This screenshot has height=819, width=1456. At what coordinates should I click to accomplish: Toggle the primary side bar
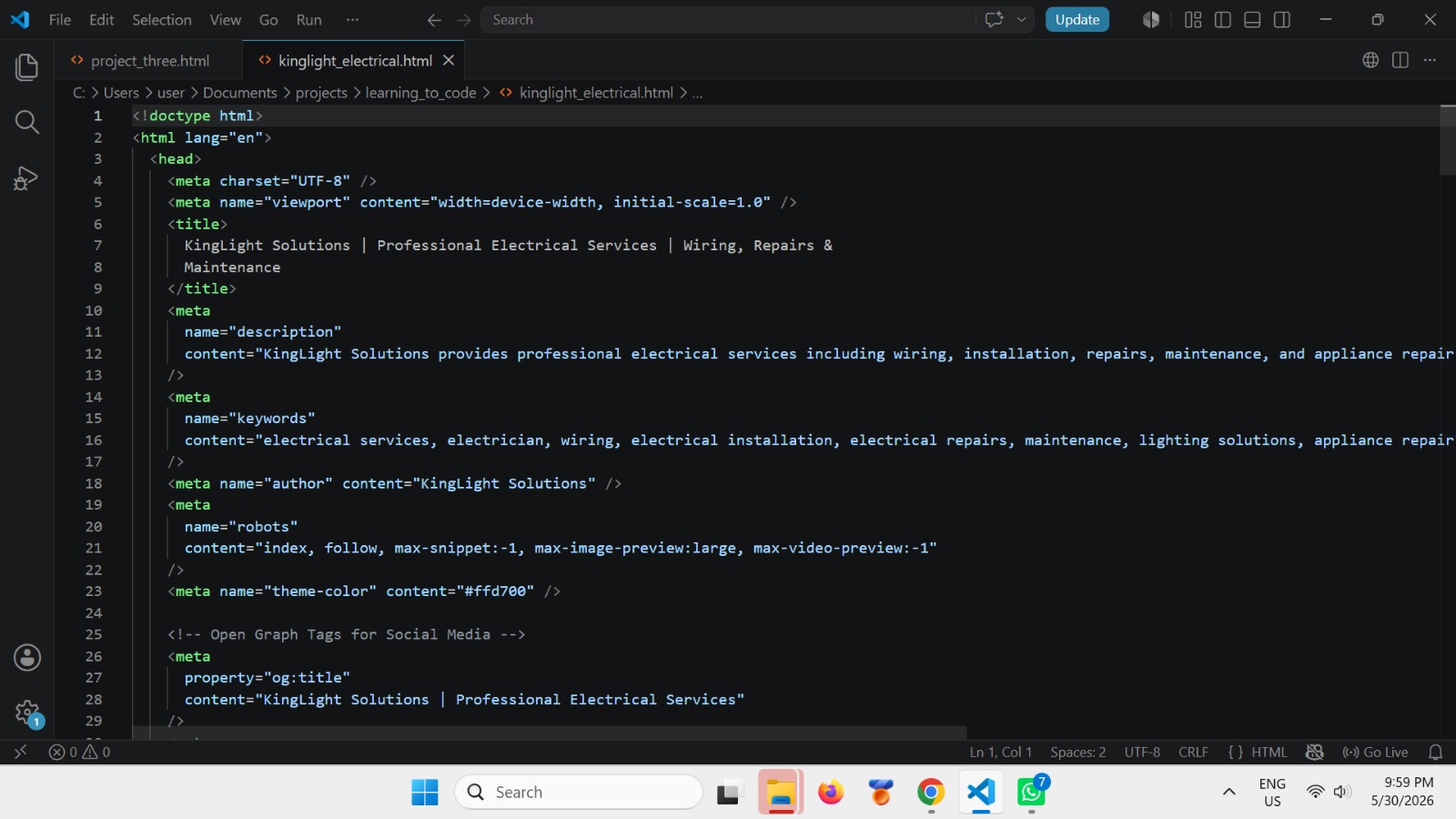click(1223, 20)
